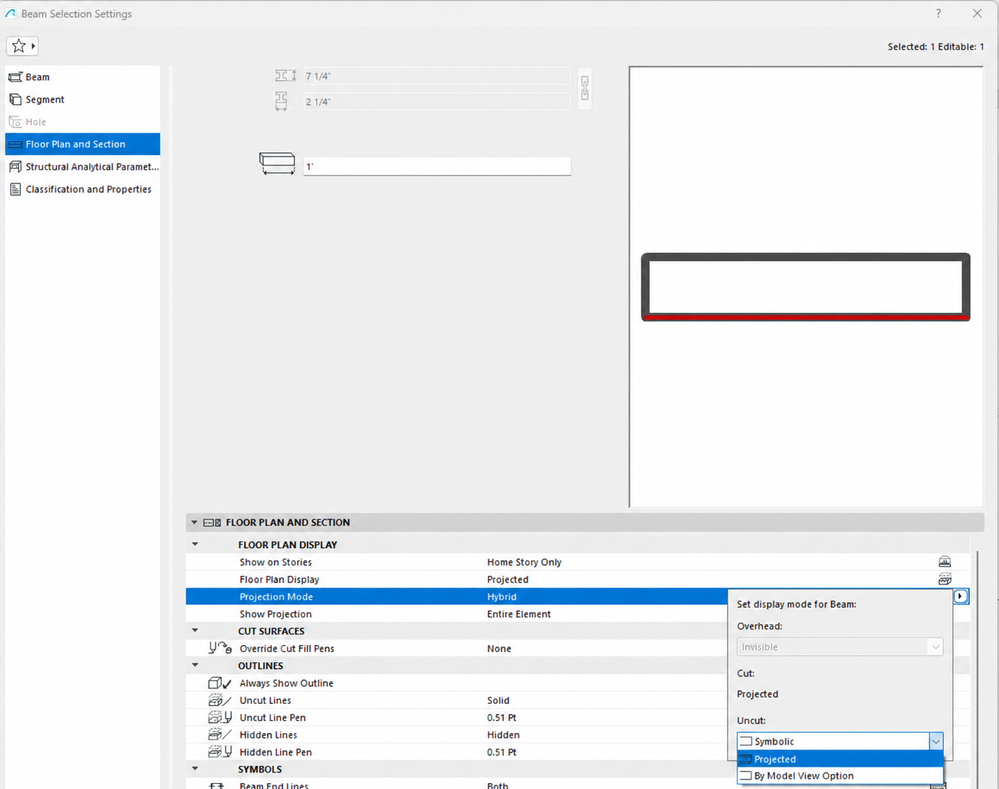
Task: Click the Solid value for Uncut Lines
Action: pos(498,700)
